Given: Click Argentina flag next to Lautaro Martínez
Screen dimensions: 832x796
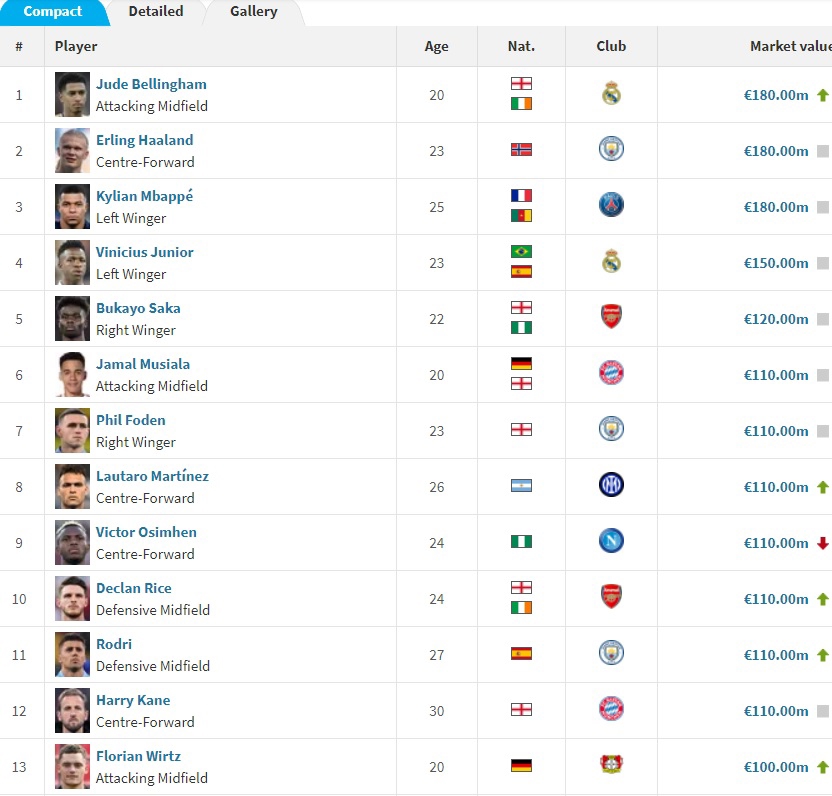Looking at the screenshot, I should (x=521, y=486).
